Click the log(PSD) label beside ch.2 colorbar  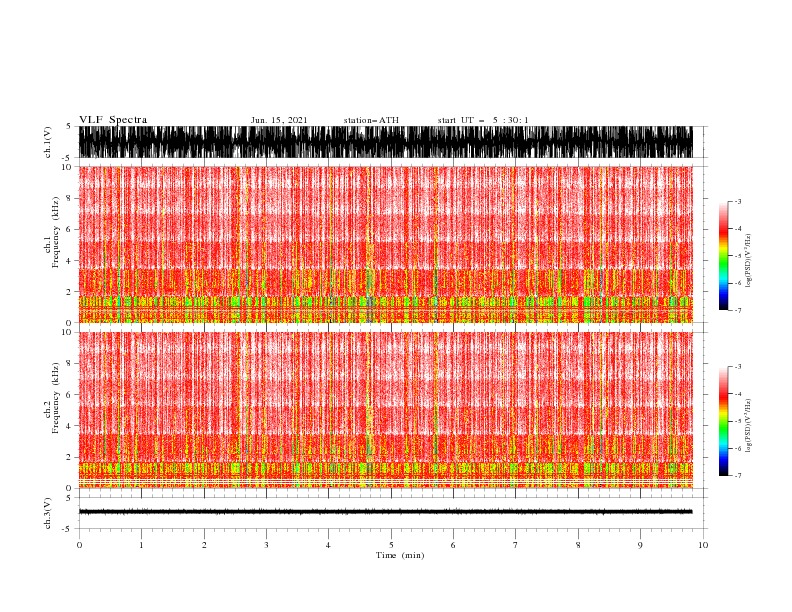pyautogui.click(x=749, y=426)
